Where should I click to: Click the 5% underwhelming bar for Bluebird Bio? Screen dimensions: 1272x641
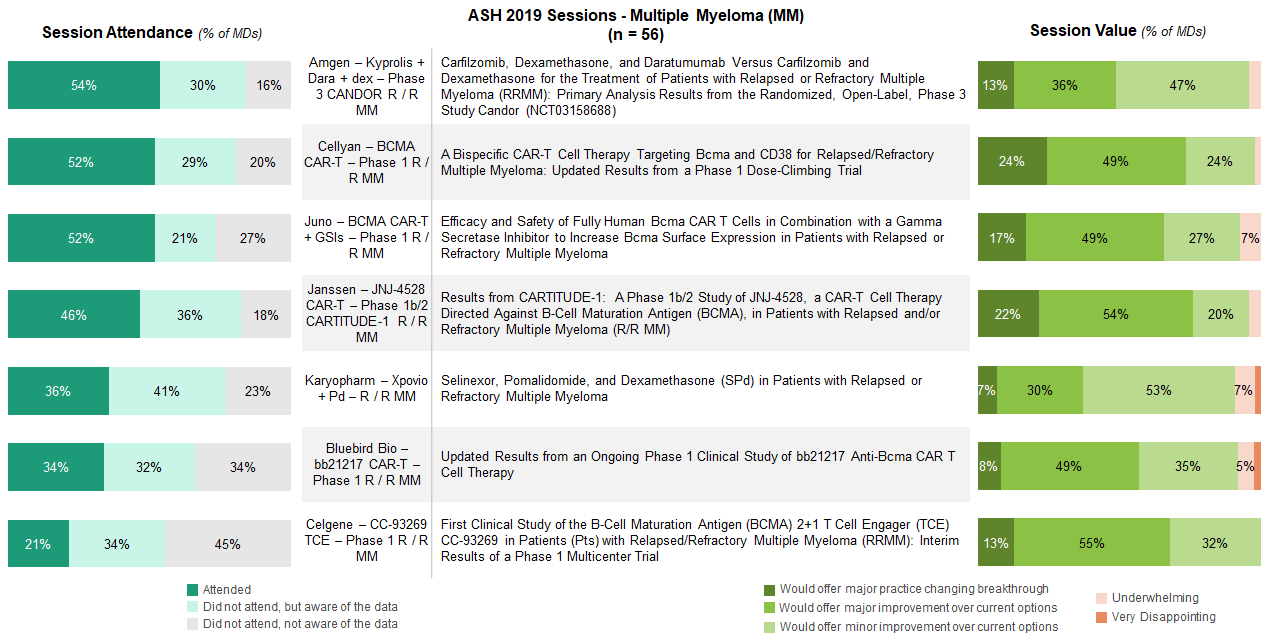pyautogui.click(x=1246, y=466)
